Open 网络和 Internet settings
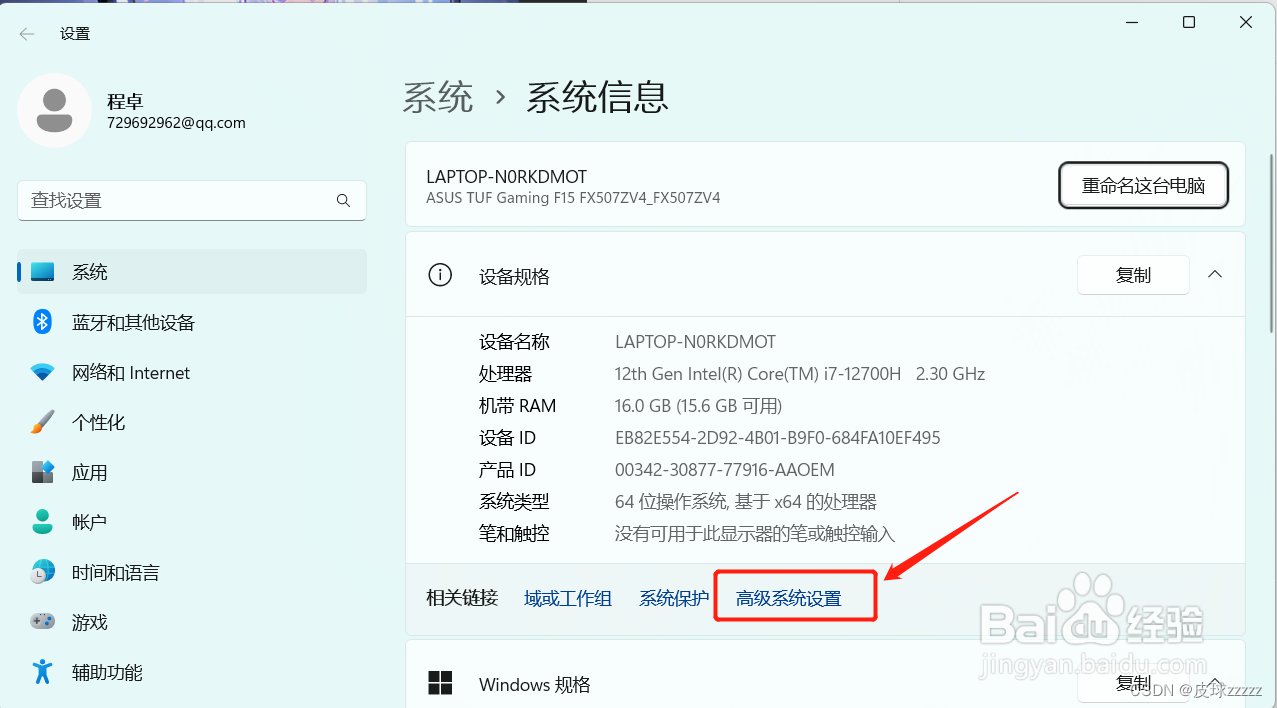The width and height of the screenshot is (1277, 708). pyautogui.click(x=192, y=372)
